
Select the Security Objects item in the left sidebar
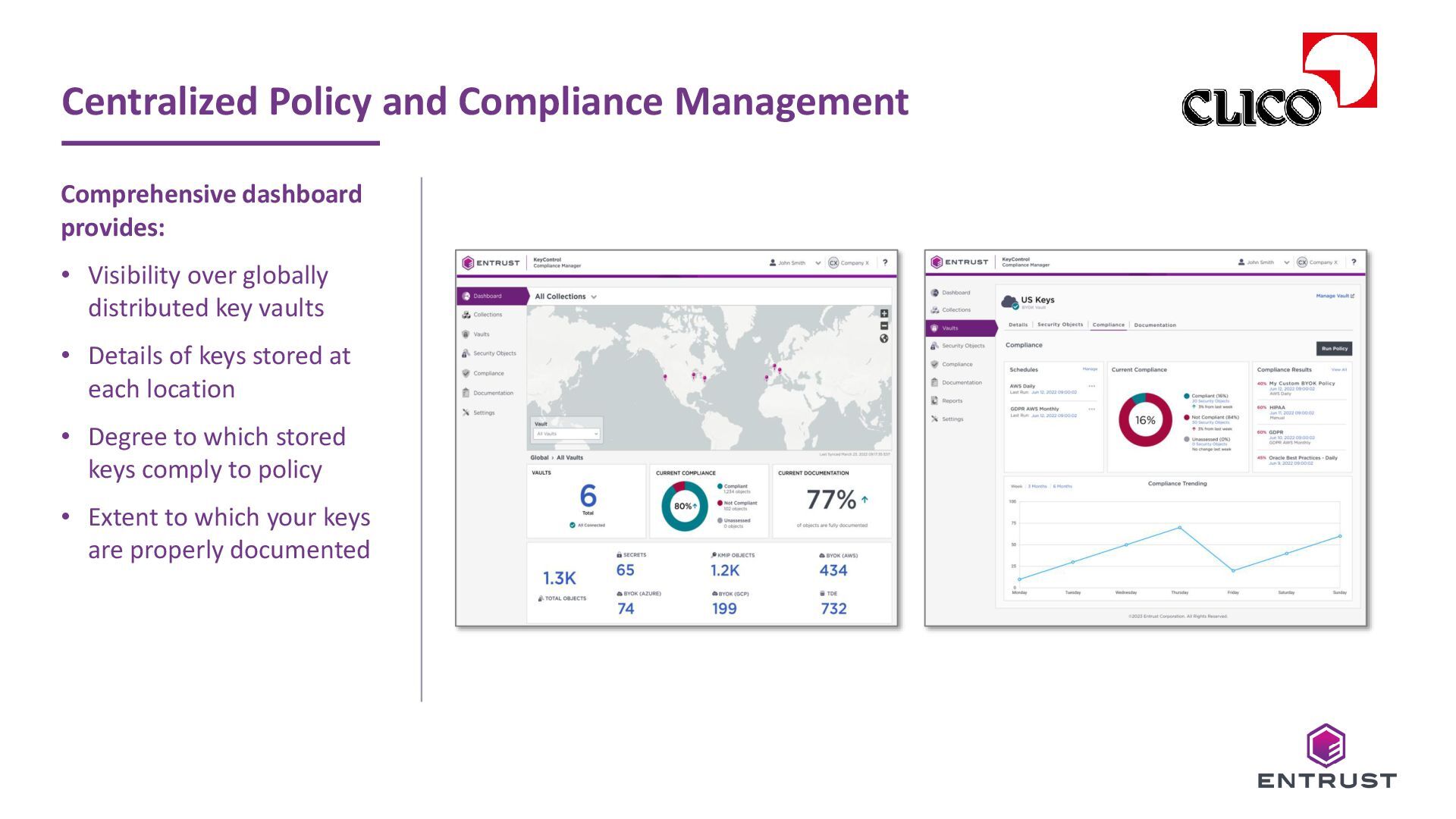(x=494, y=353)
